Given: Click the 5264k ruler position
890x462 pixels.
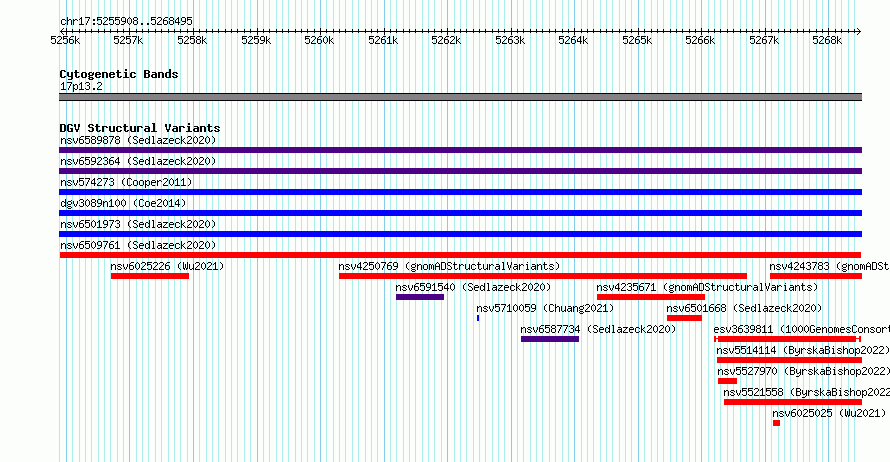Looking at the screenshot, I should coord(573,40).
